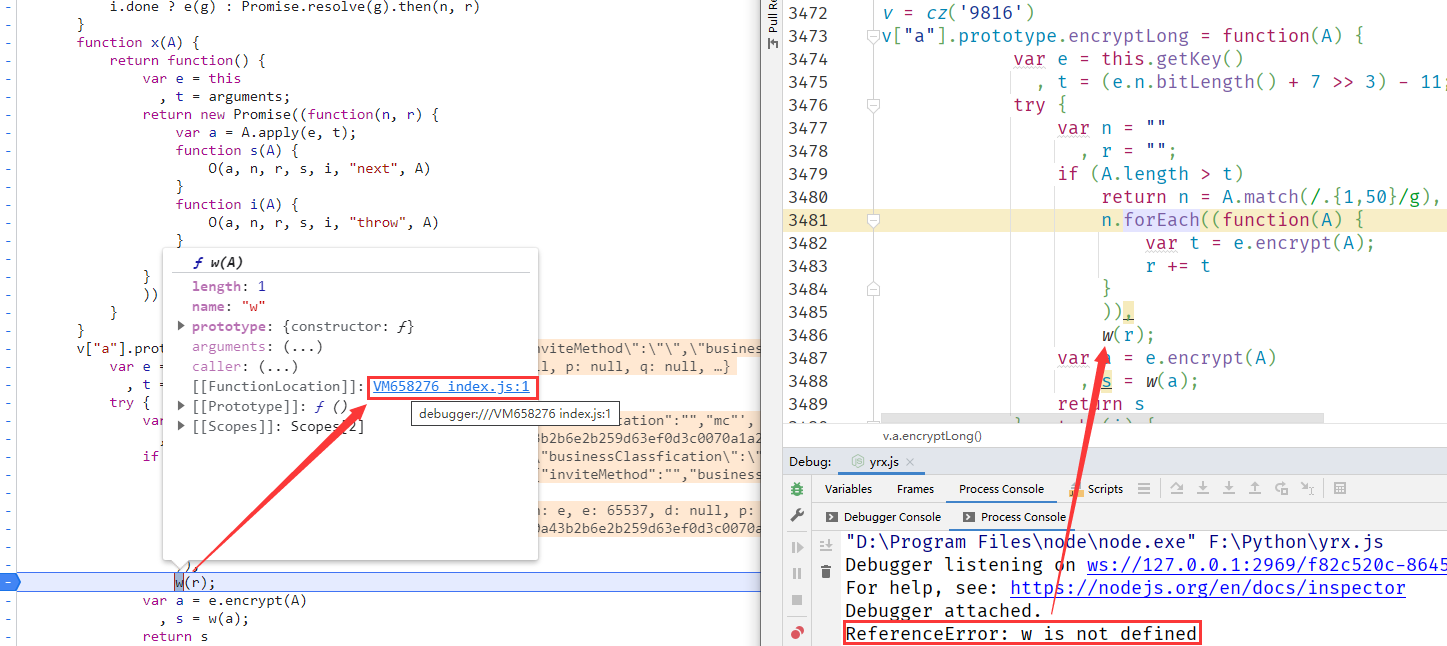
Task: Toggle the active breakpoint marker on w(r) line
Action: (10, 582)
